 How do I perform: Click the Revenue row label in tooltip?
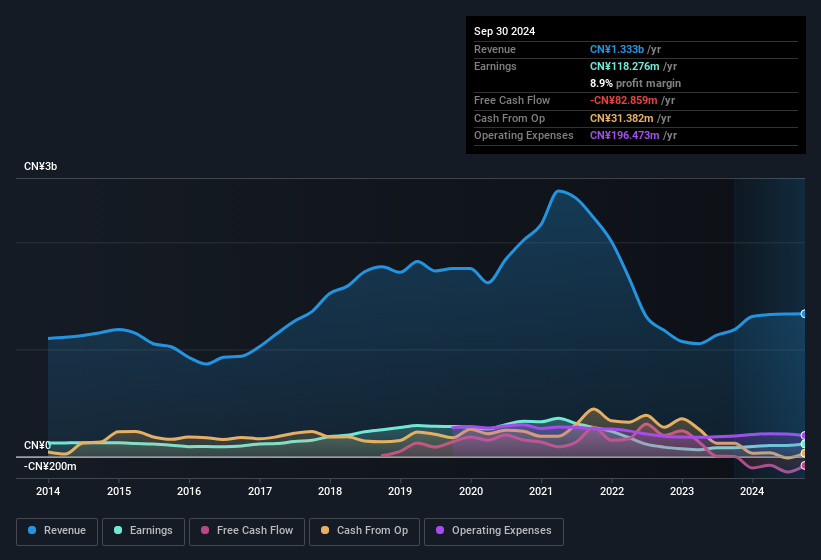495,49
